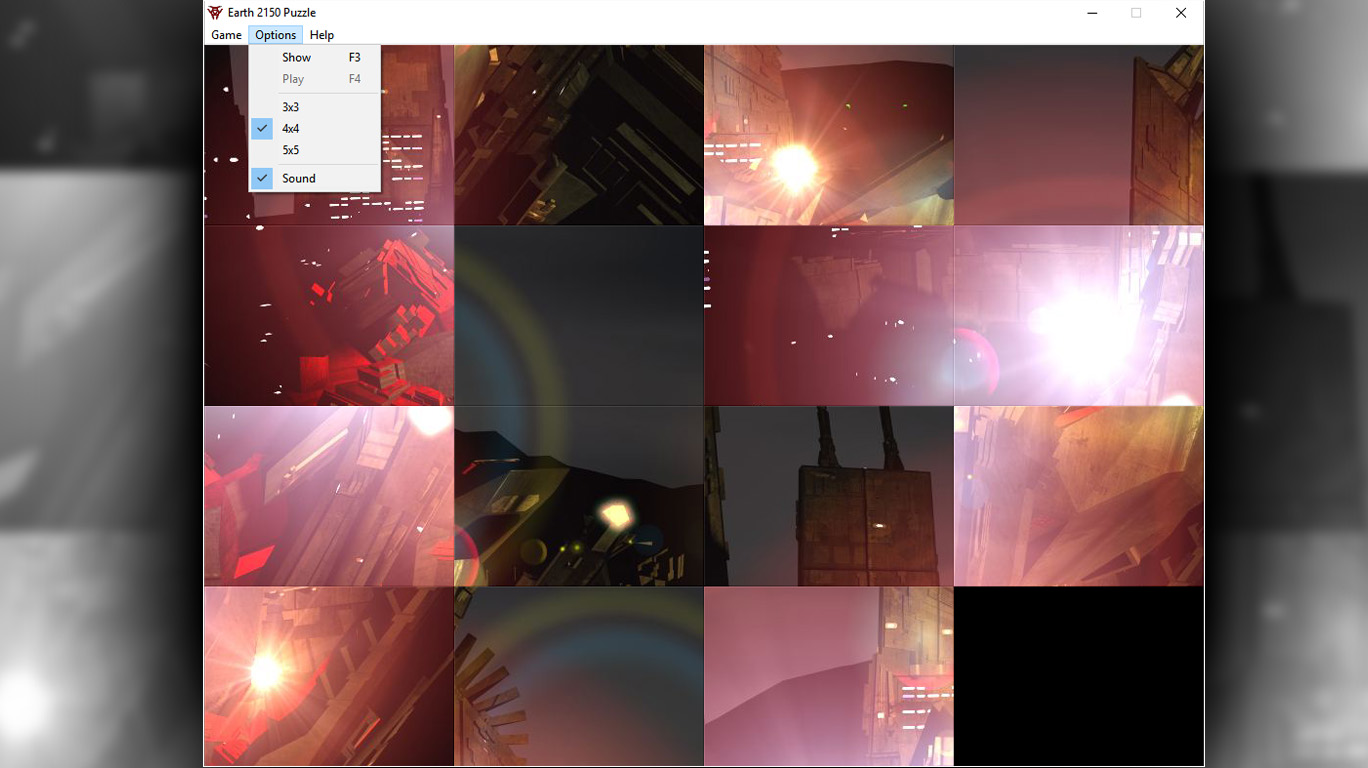Screen dimensions: 1368x768
Task: Click the Options menu label
Action: pyautogui.click(x=275, y=34)
